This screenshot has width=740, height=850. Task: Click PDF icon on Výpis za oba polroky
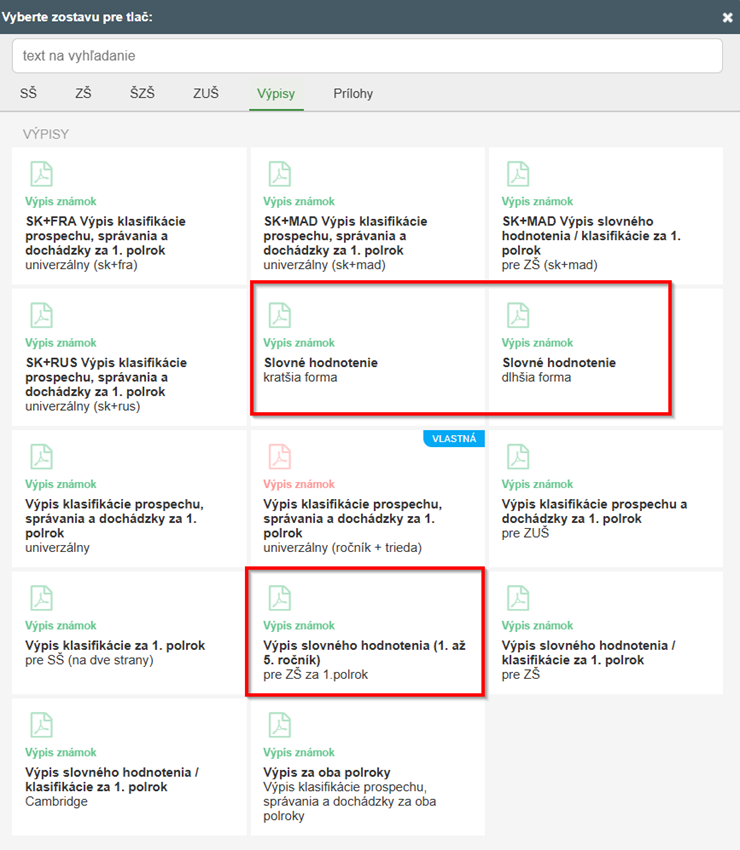click(x=279, y=725)
